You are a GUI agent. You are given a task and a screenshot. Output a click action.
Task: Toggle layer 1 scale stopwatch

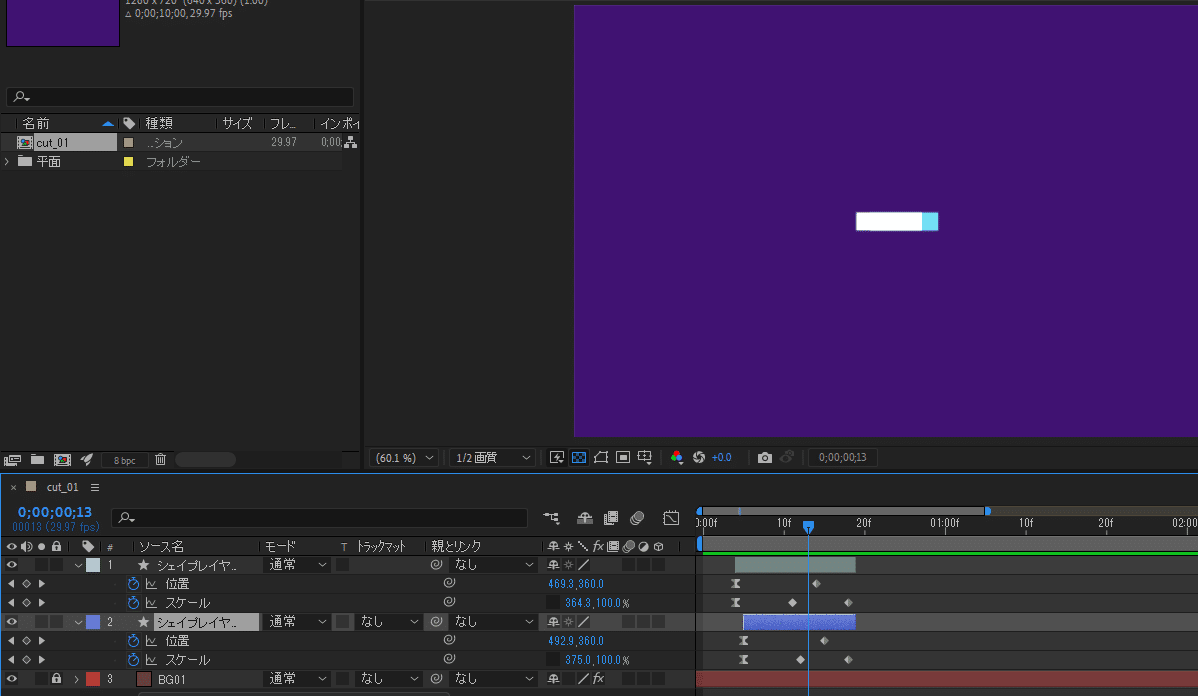[134, 603]
